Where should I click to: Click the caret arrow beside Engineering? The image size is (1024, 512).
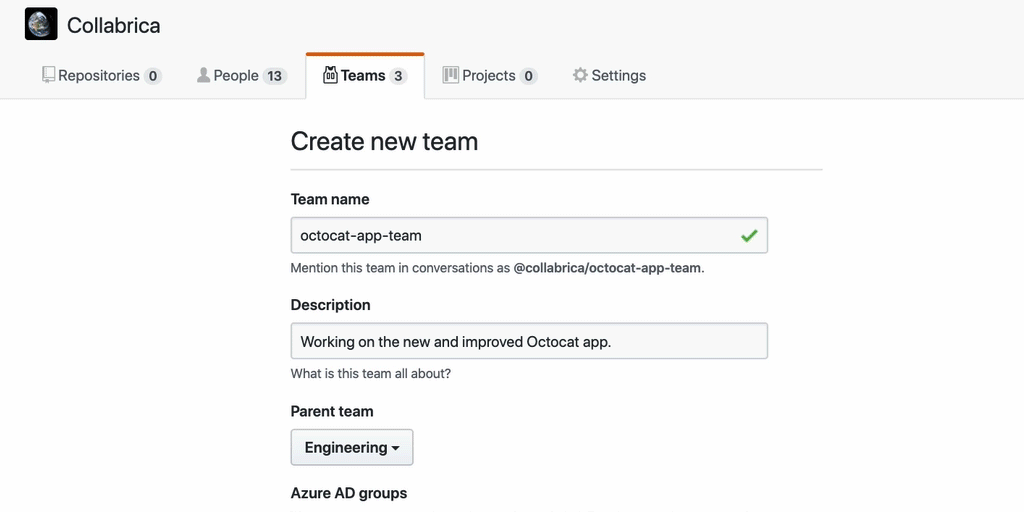(396, 449)
